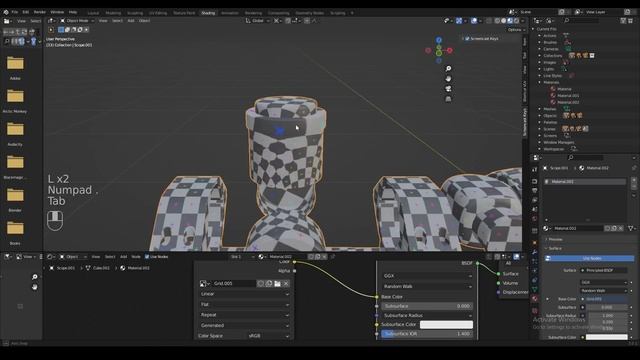
Task: Open the Help menu
Action: 73,12
